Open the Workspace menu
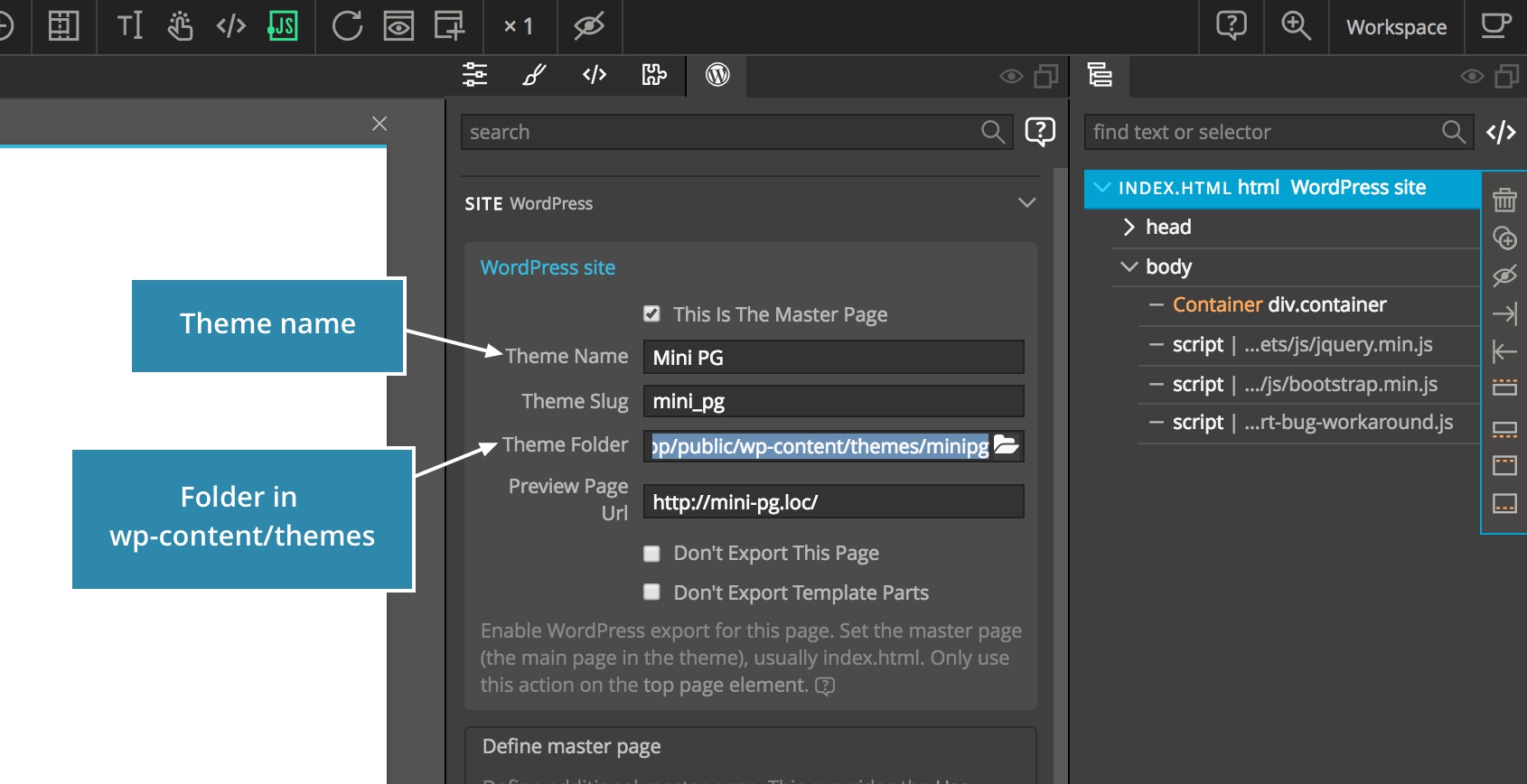The width and height of the screenshot is (1527, 784). click(1397, 27)
